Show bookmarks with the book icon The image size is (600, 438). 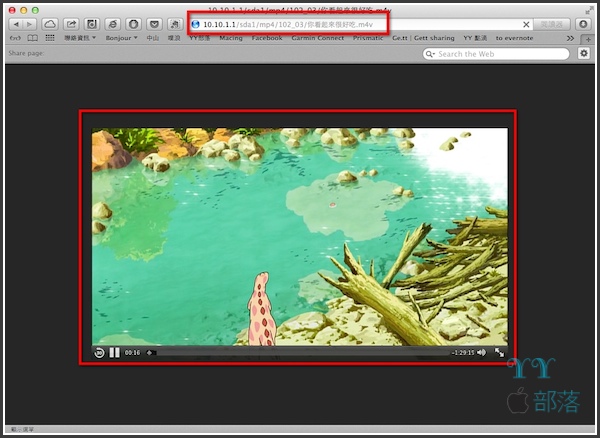click(33, 38)
